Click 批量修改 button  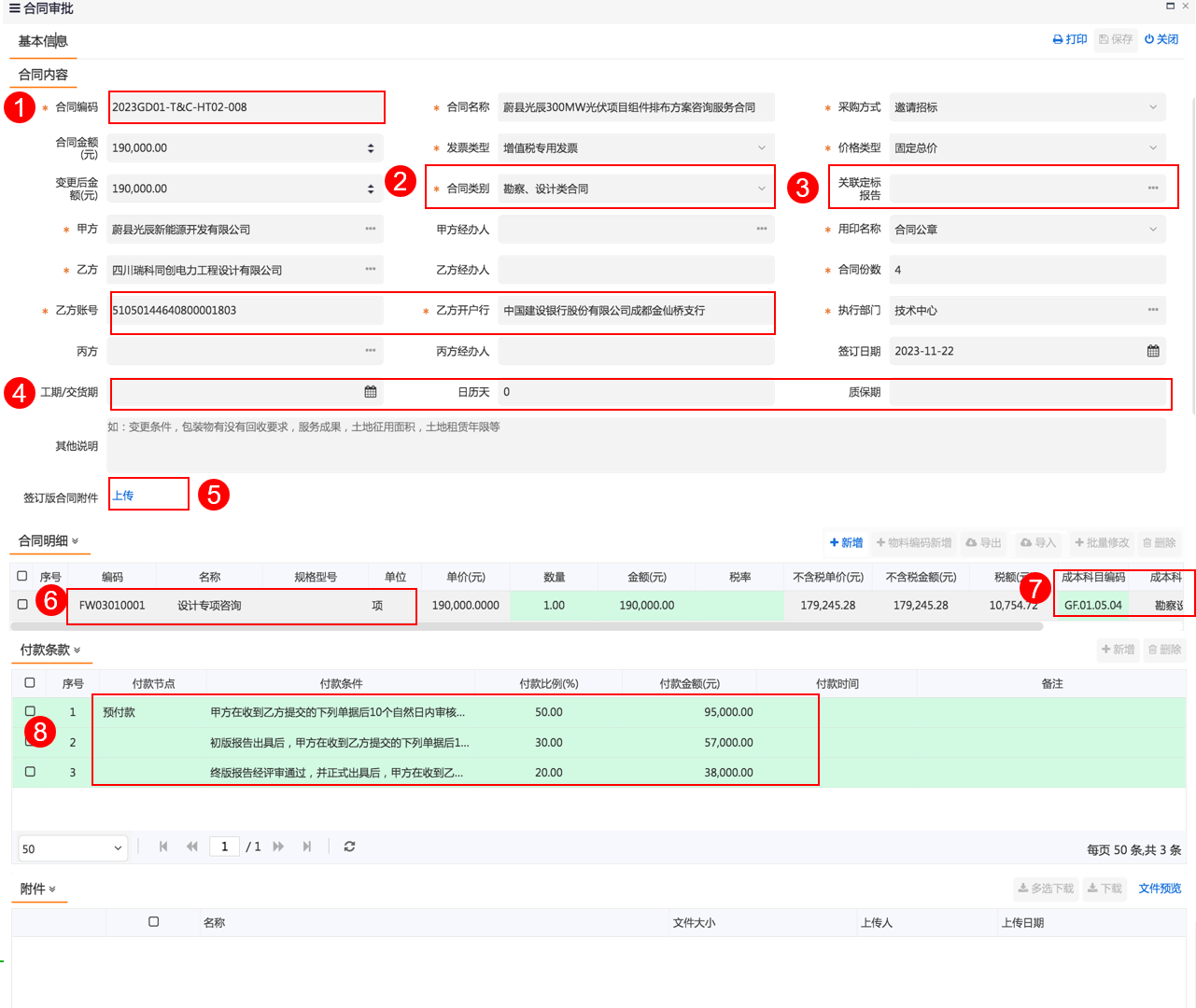tap(1102, 542)
